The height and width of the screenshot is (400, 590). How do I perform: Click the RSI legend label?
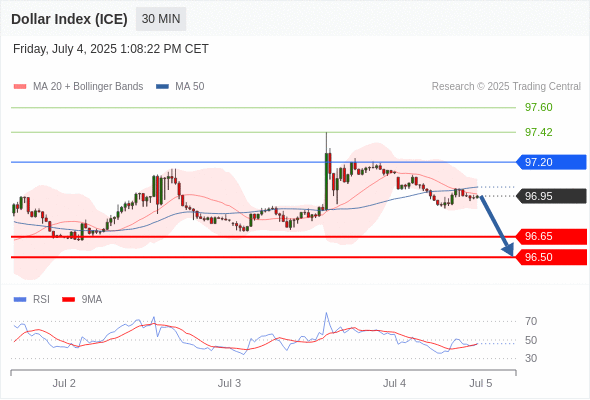(x=41, y=300)
